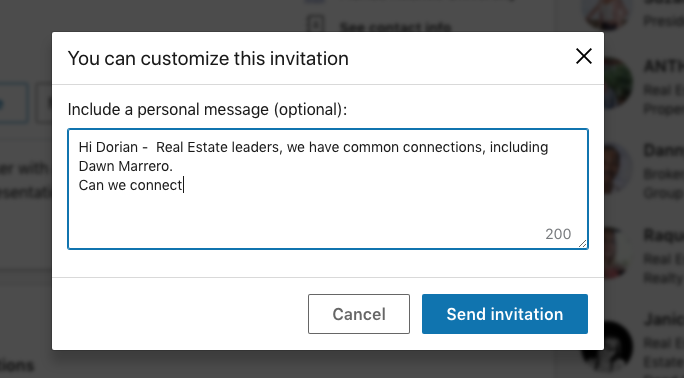This screenshot has height=378, width=684.
Task: Focus the personal message text box
Action: click(x=328, y=189)
